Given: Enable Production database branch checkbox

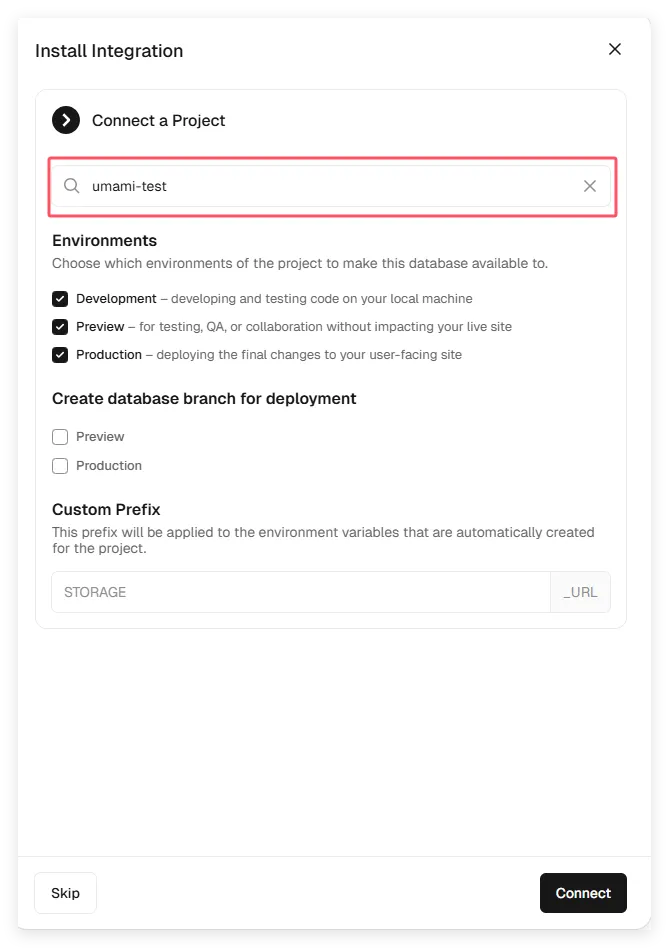Looking at the screenshot, I should 60,466.
